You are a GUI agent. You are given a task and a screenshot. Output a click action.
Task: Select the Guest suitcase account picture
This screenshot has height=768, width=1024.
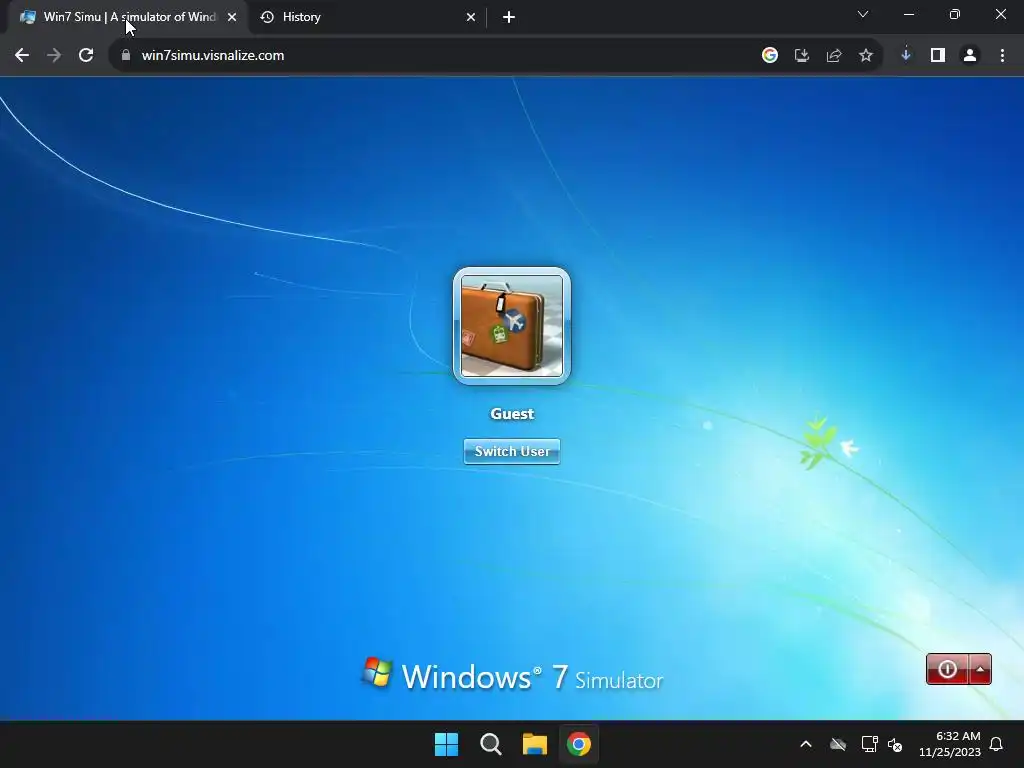point(511,326)
